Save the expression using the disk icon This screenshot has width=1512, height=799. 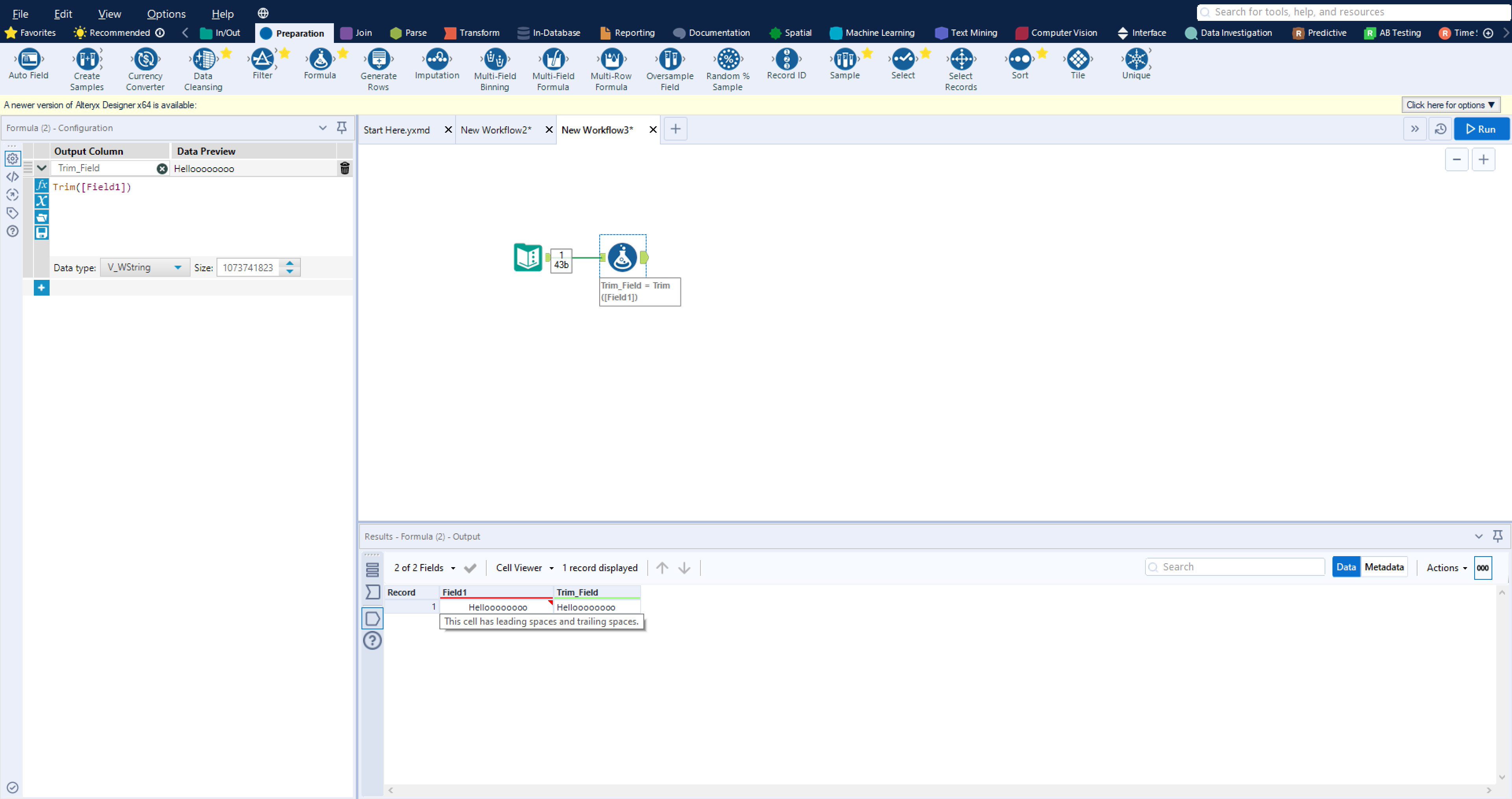tap(42, 232)
